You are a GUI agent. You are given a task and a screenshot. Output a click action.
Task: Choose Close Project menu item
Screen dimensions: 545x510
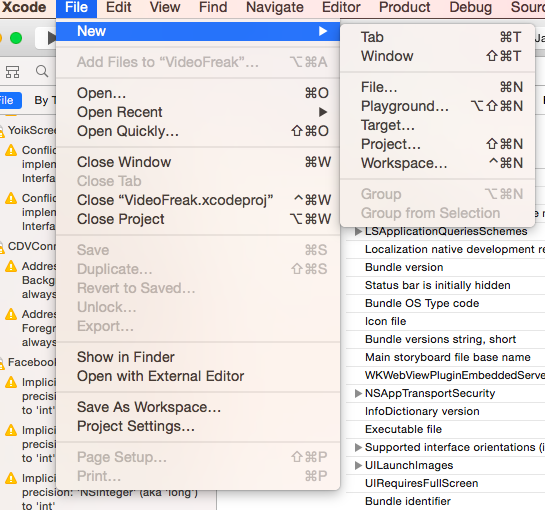198,219
